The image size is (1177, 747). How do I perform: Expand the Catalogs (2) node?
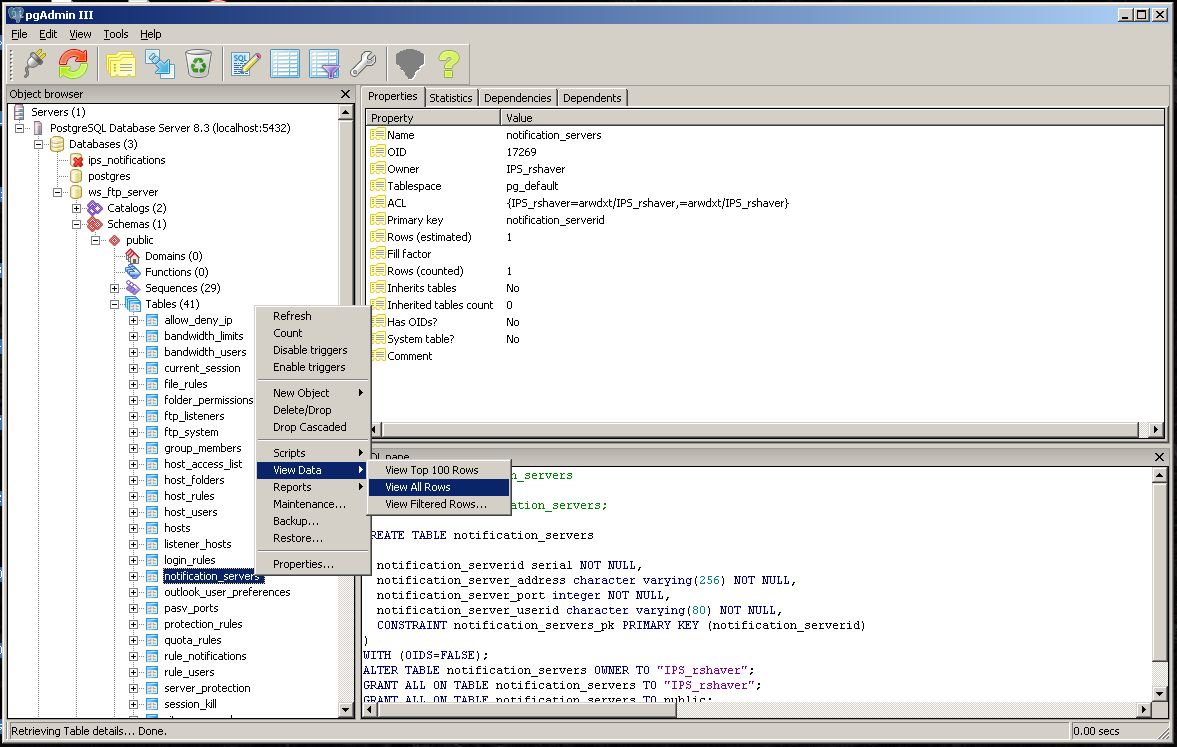77,208
